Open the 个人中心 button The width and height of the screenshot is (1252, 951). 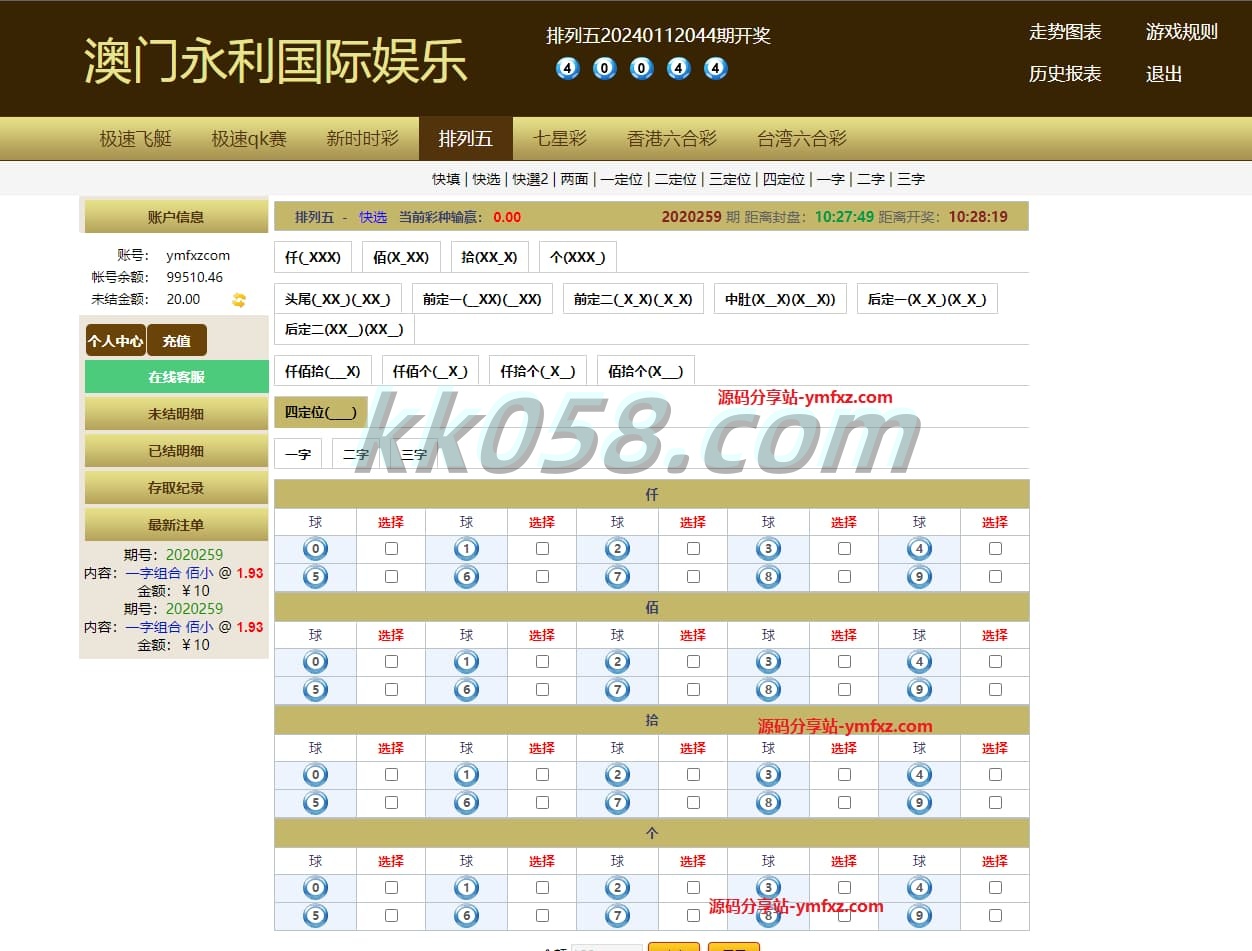pyautogui.click(x=116, y=341)
